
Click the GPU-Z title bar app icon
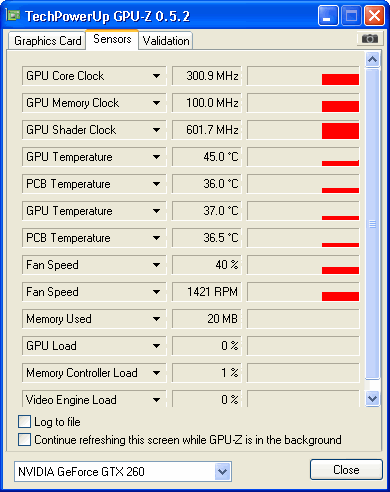(x=13, y=15)
